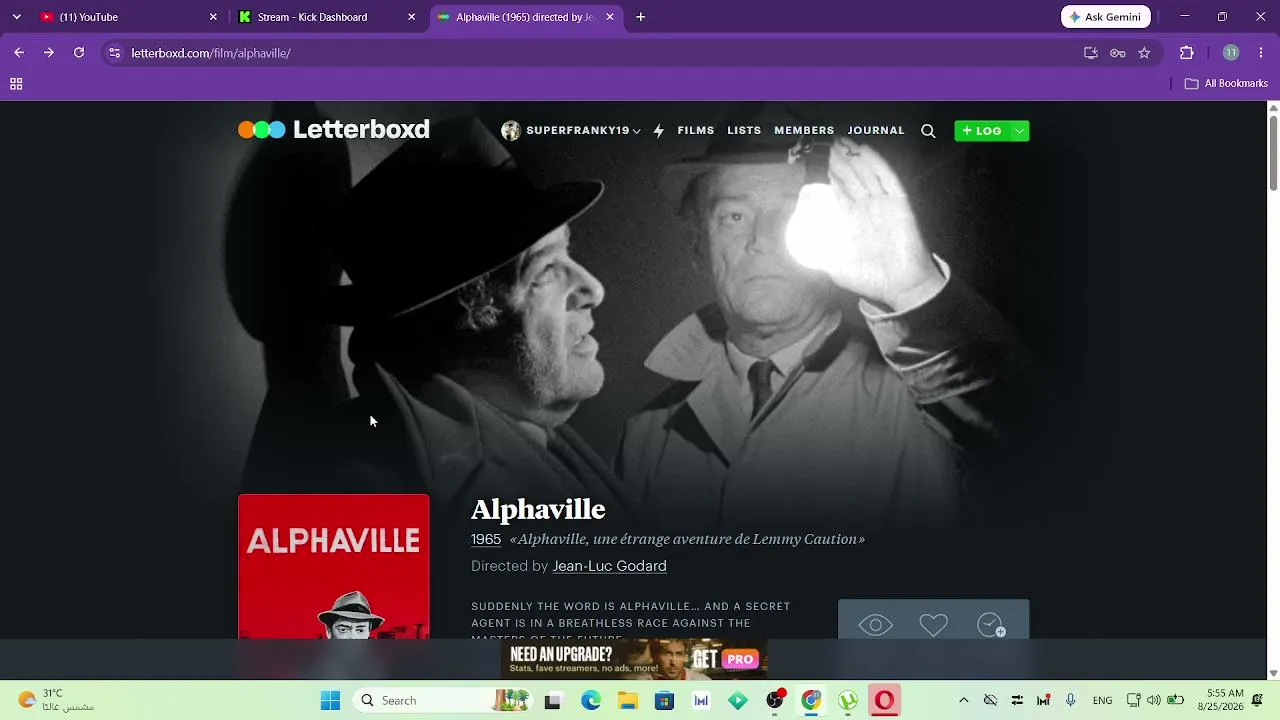Open the JOURNAL nav item
The height and width of the screenshot is (720, 1280).
pos(876,131)
